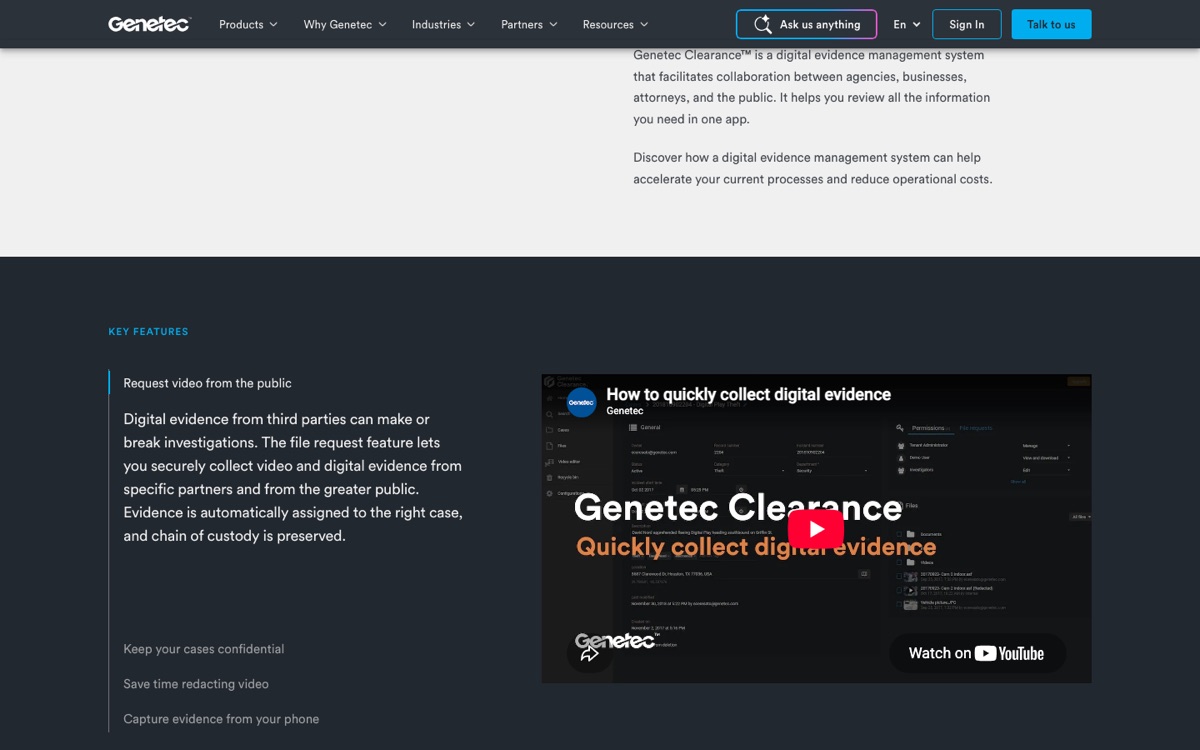Click the video share arrow icon

coord(589,654)
